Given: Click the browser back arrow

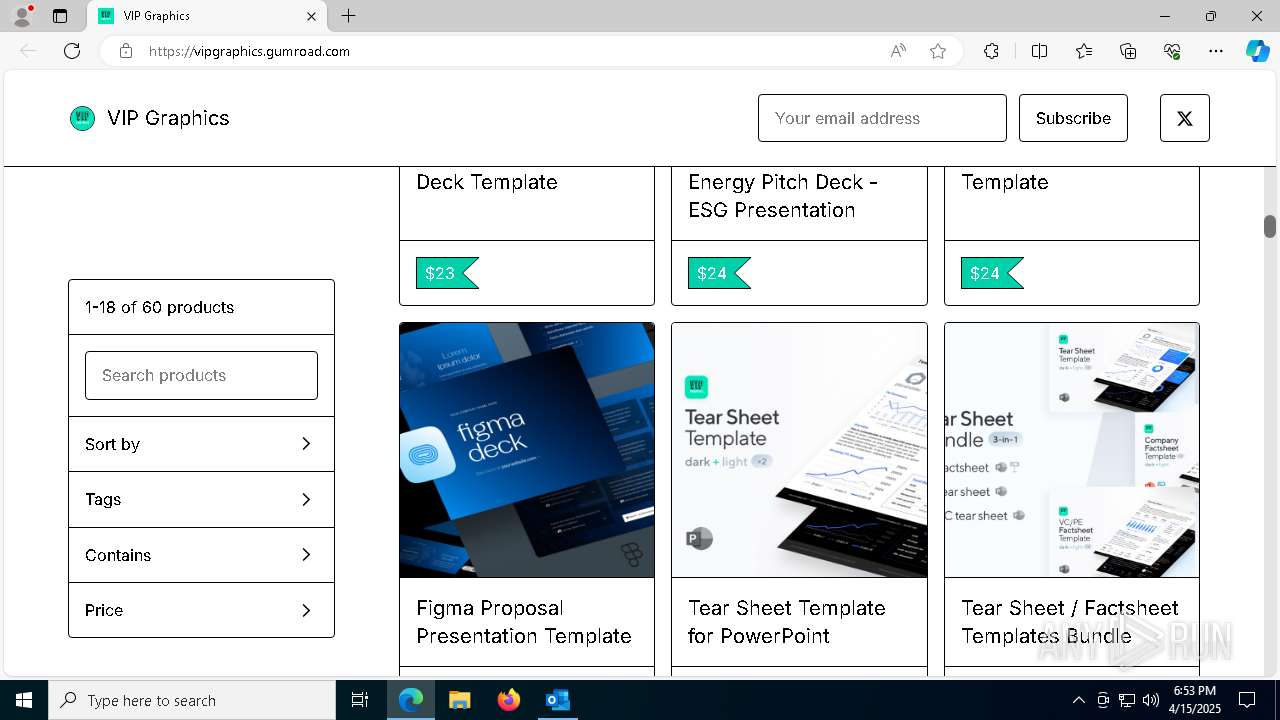Looking at the screenshot, I should [x=28, y=51].
